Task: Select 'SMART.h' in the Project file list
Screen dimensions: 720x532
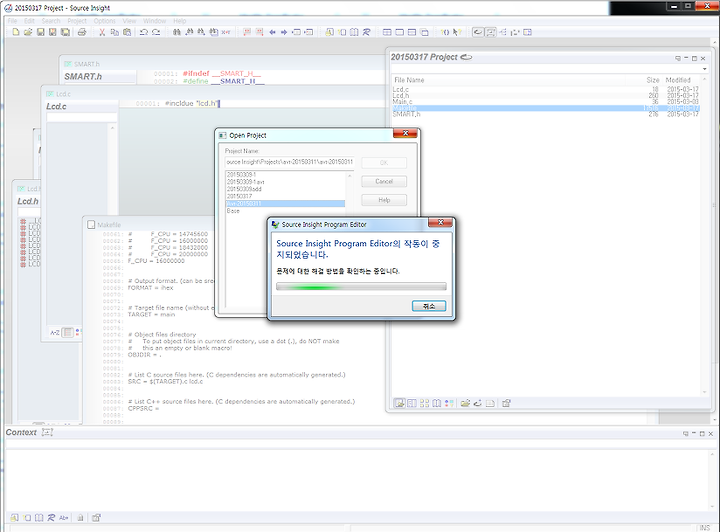Action: pos(546,114)
